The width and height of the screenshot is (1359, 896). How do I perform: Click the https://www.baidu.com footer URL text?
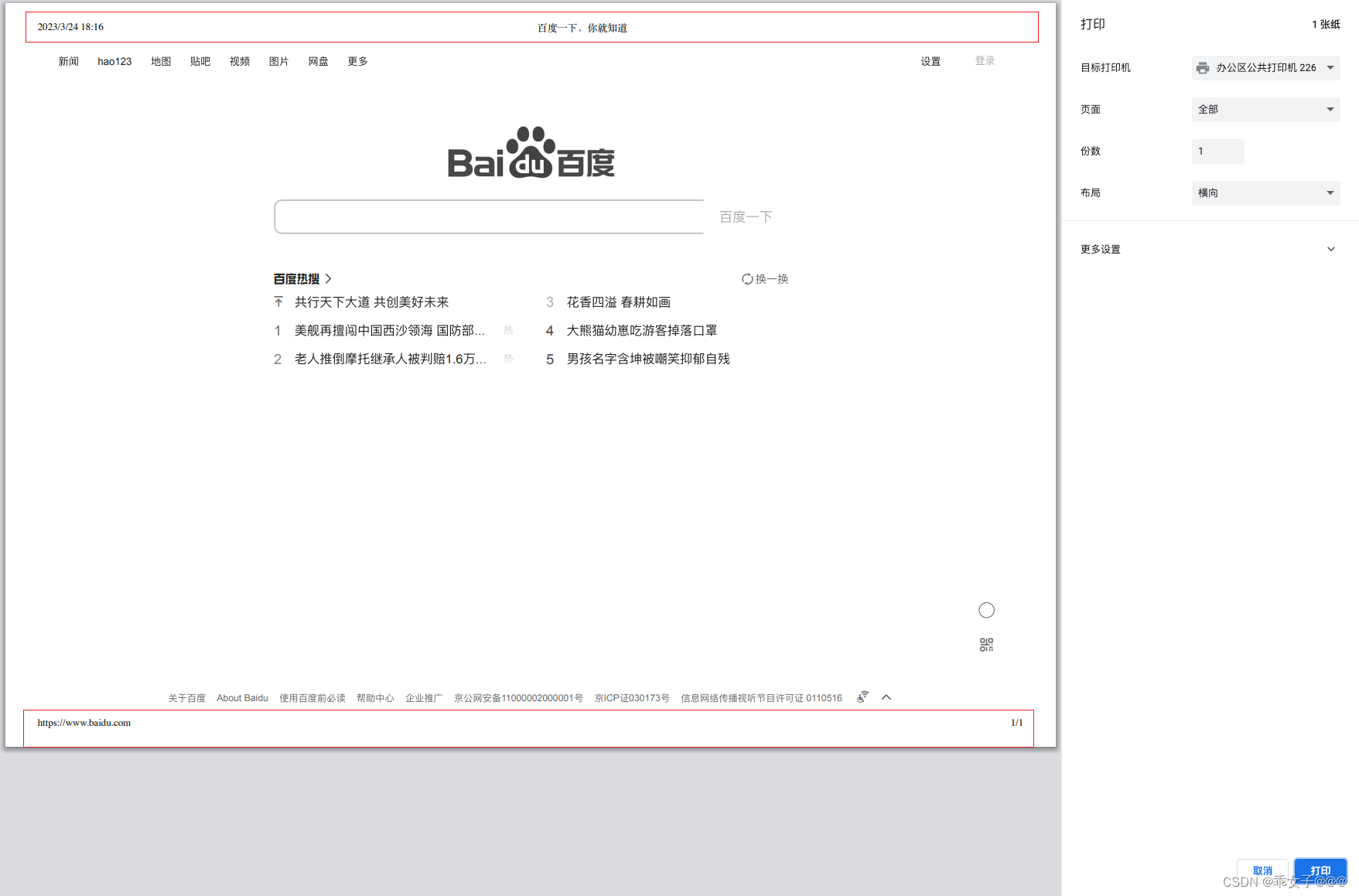[x=84, y=723]
